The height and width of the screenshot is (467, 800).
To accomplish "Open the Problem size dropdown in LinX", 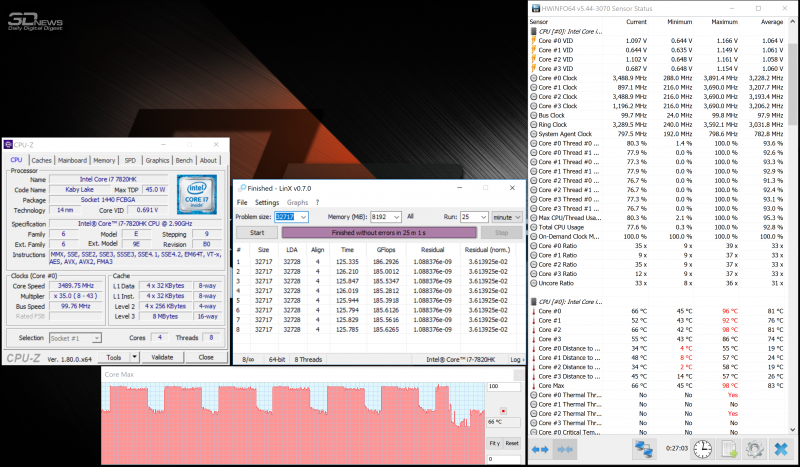I will (x=304, y=217).
